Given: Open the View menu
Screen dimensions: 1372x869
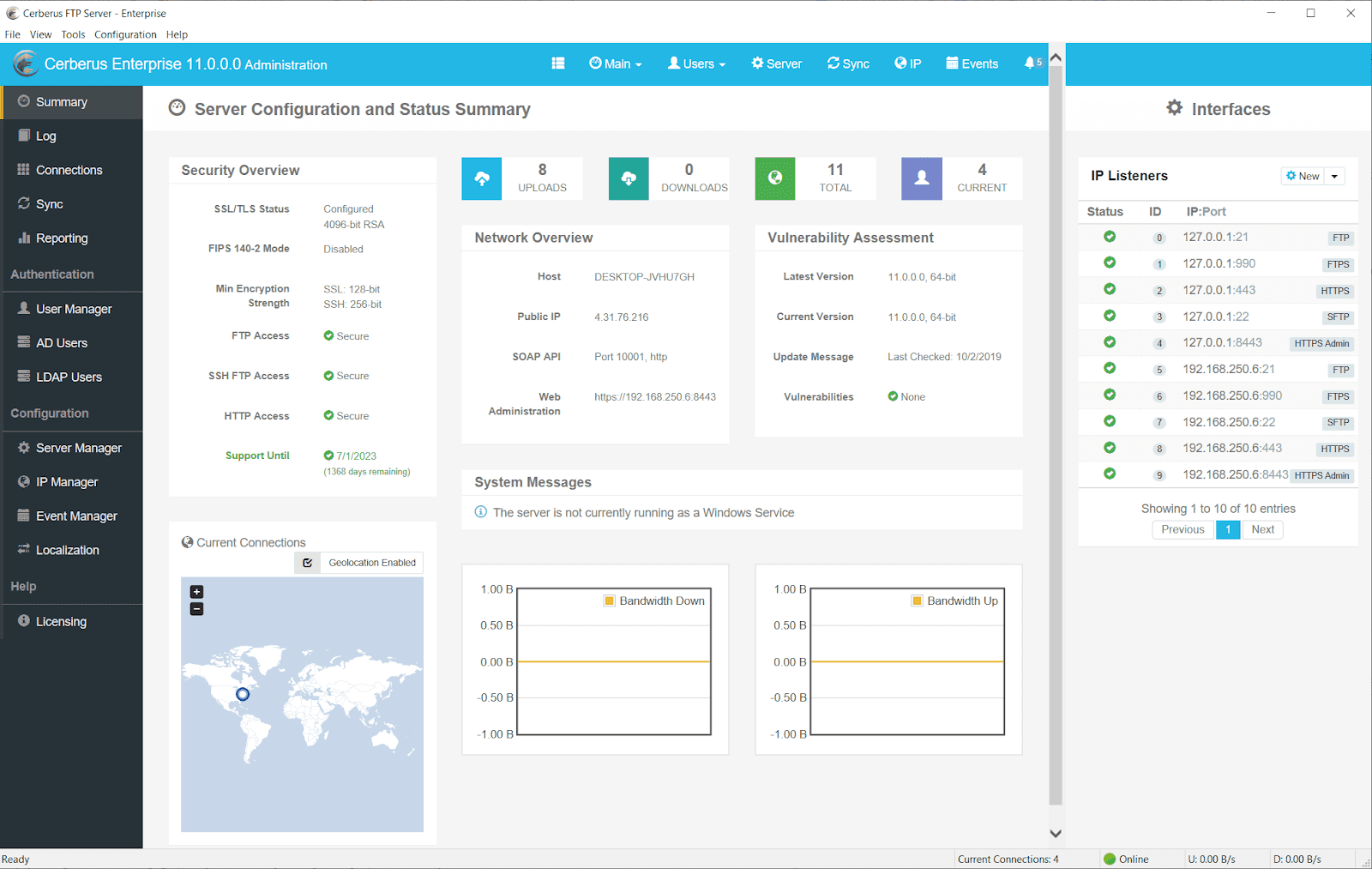Looking at the screenshot, I should 40,34.
